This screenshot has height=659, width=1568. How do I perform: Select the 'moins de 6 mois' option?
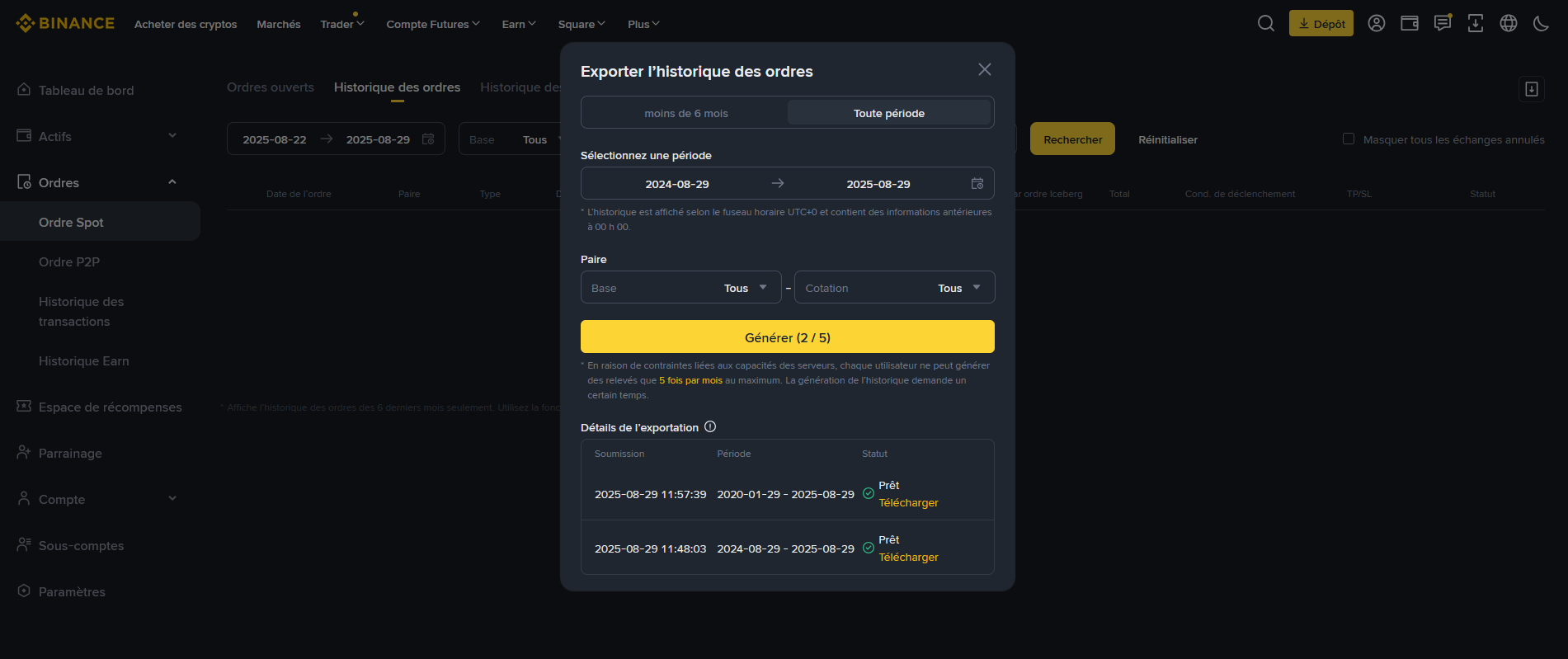click(685, 113)
